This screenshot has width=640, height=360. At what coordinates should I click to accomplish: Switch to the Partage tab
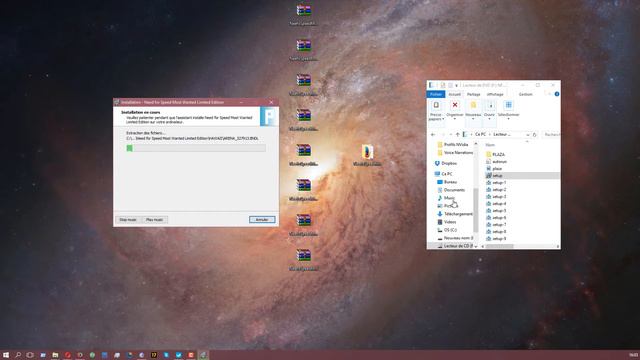[473, 94]
